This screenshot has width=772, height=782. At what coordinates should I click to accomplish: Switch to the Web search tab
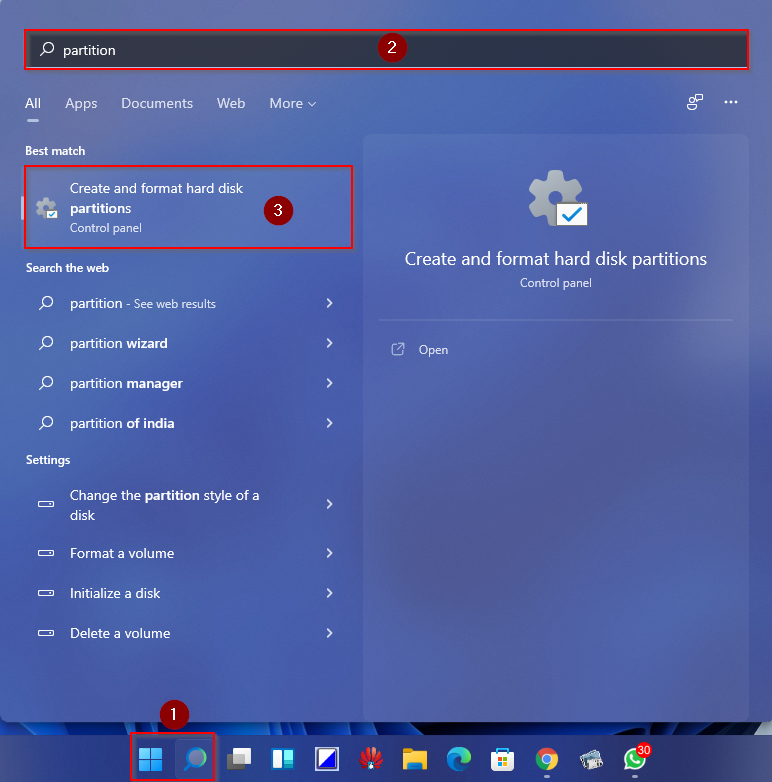click(231, 103)
